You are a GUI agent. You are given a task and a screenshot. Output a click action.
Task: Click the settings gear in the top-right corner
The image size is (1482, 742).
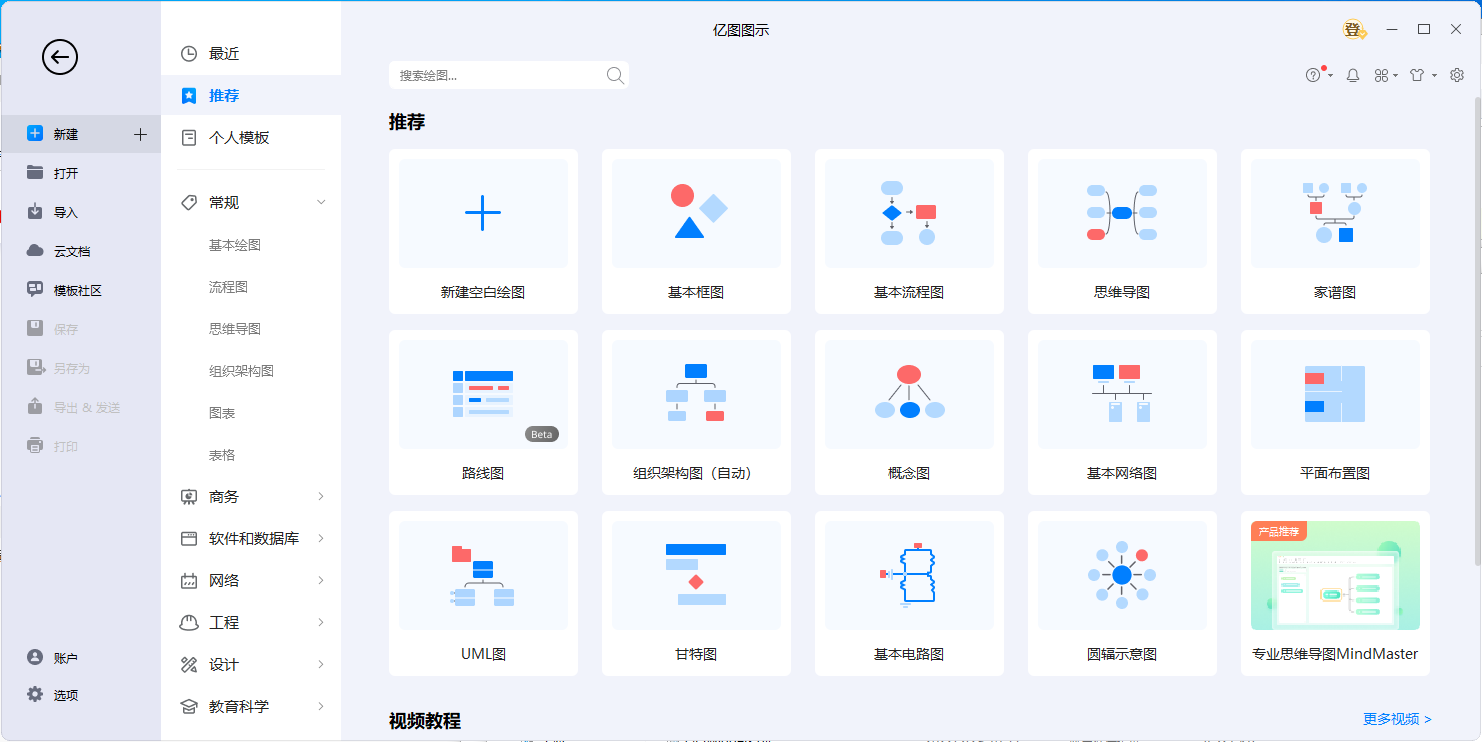click(x=1456, y=75)
